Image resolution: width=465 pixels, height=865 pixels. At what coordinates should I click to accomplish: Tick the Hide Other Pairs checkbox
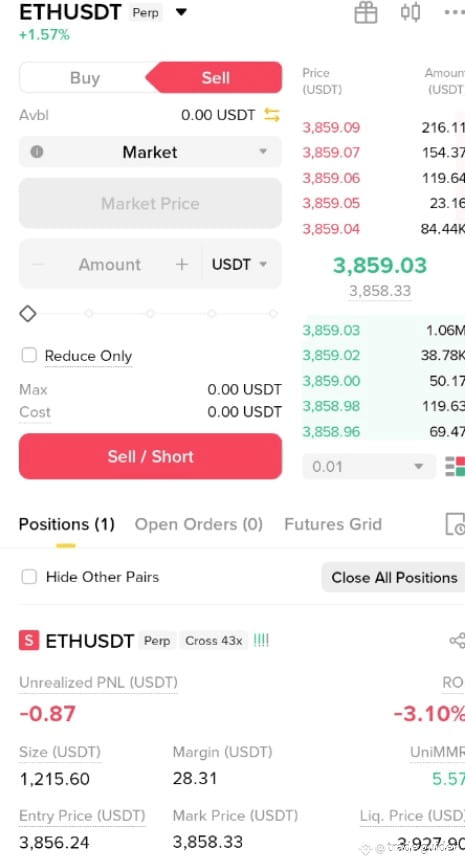[29, 577]
